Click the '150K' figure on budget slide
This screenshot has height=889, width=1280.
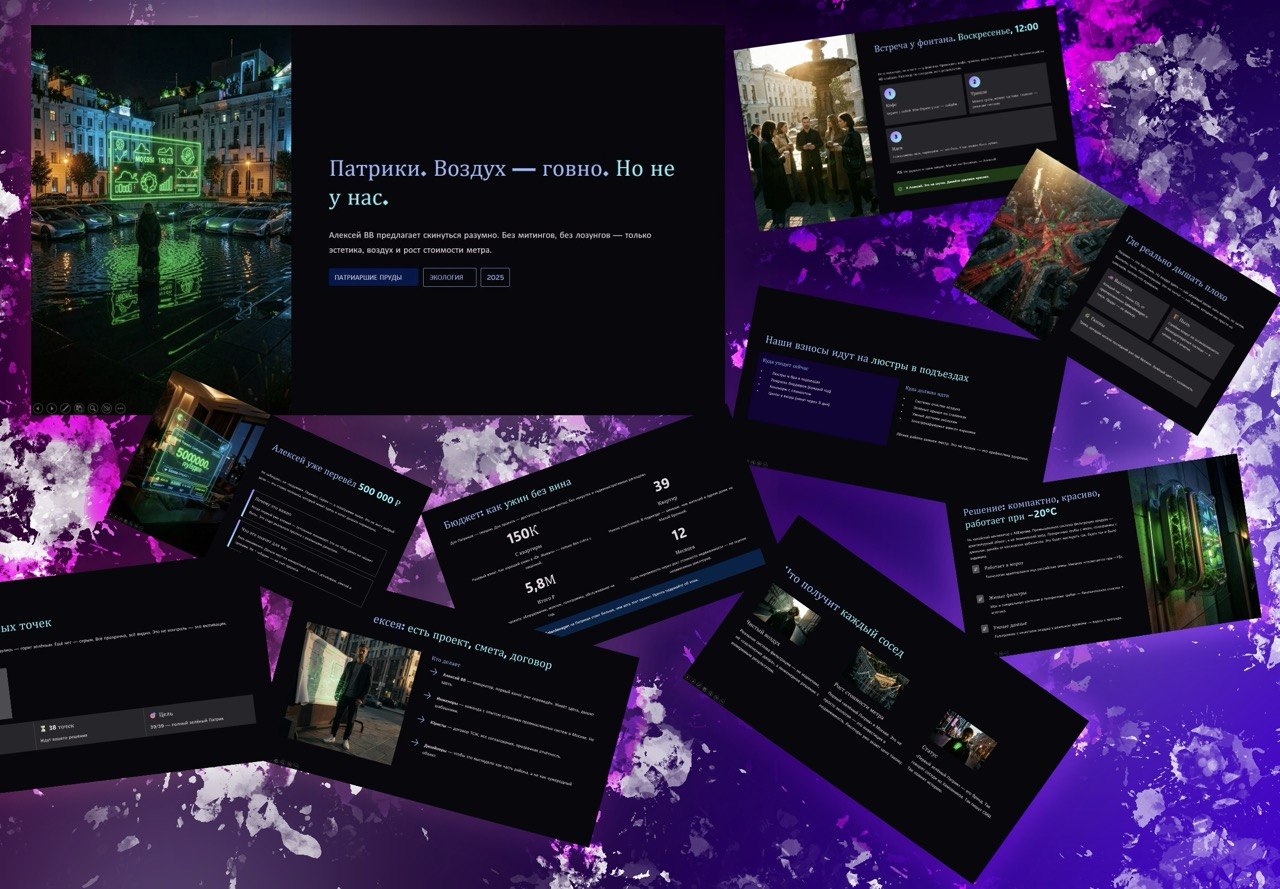(x=524, y=535)
